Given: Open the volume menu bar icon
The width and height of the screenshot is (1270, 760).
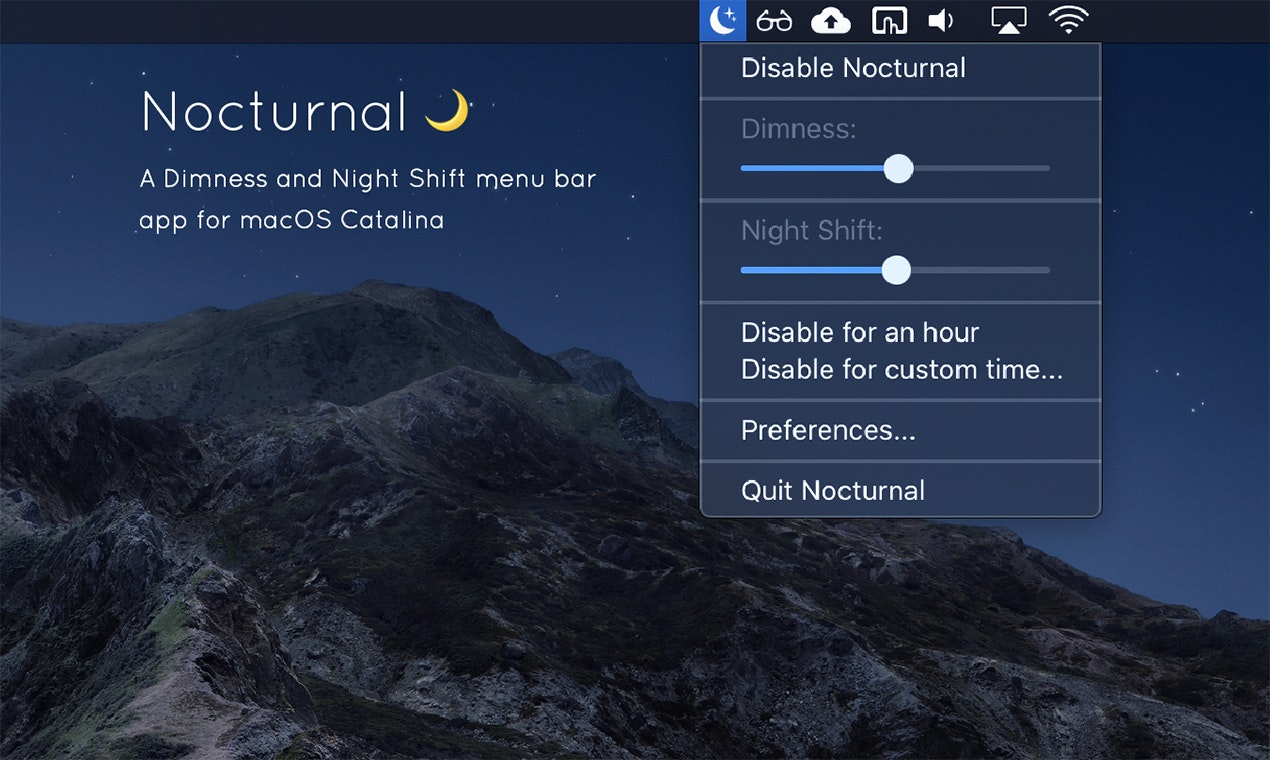Looking at the screenshot, I should 941,19.
